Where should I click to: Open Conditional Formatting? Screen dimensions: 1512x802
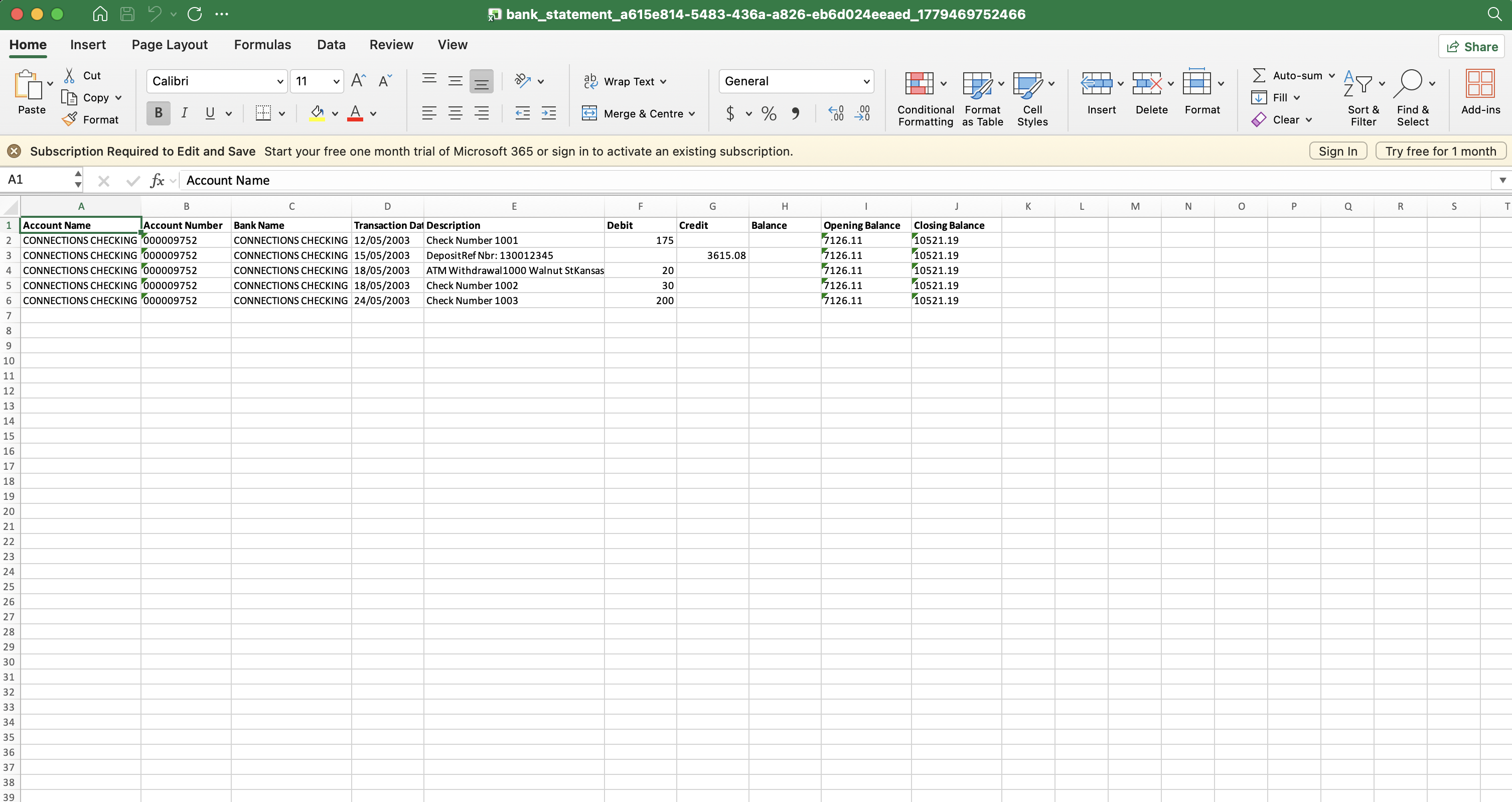click(x=925, y=99)
